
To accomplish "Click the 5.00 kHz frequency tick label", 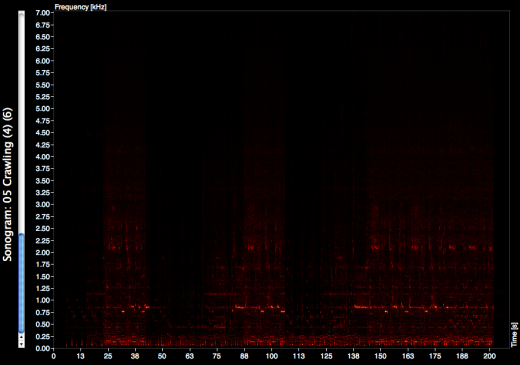I will pyautogui.click(x=43, y=109).
